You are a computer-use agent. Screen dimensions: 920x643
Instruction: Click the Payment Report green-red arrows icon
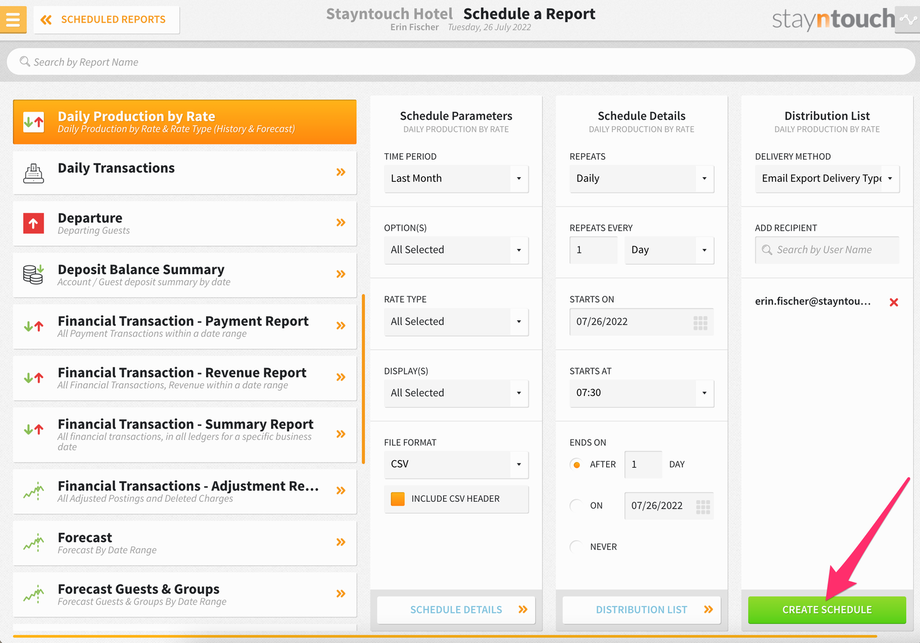pos(33,326)
